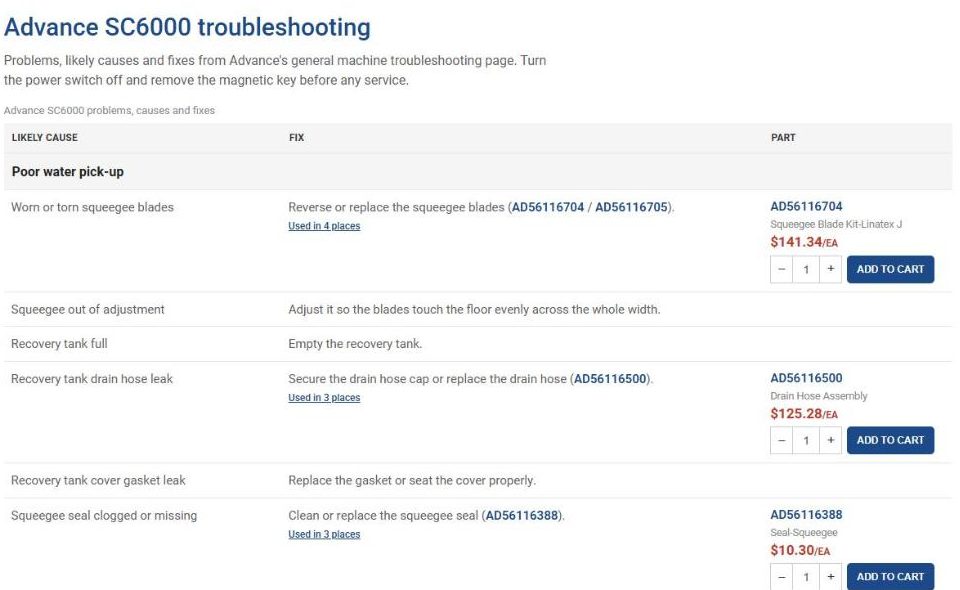The width and height of the screenshot is (960, 590).
Task: Open 'Used in 3 places' under drain hose fix
Action: pyautogui.click(x=324, y=397)
